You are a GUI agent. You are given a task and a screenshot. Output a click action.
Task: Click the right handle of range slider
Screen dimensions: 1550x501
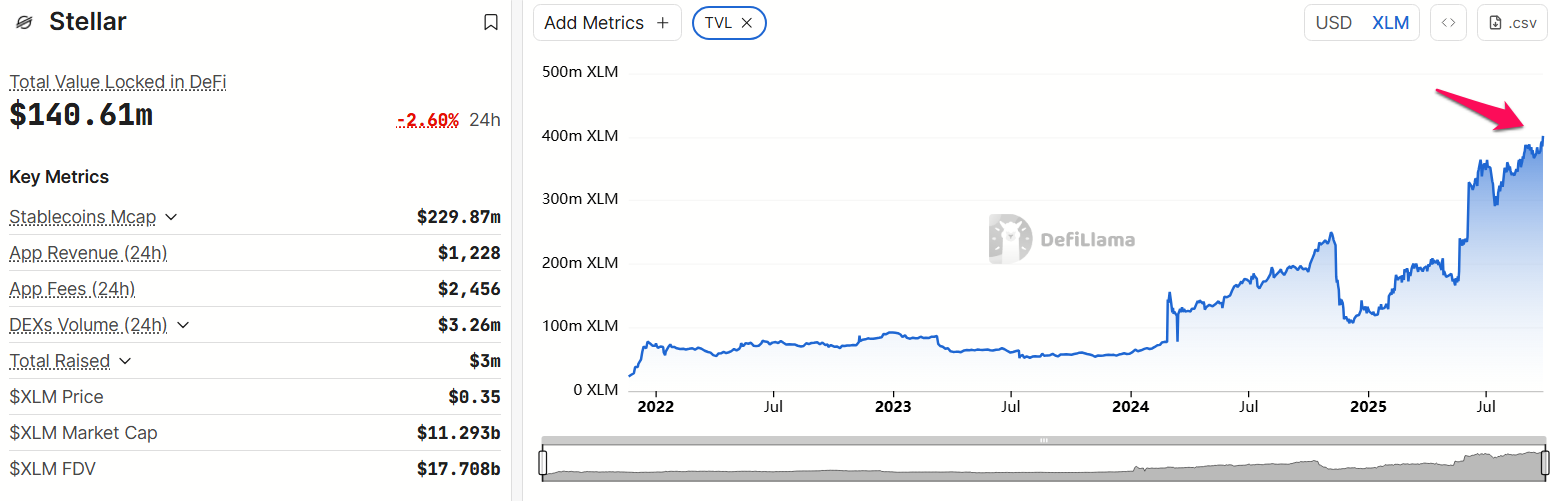(1545, 463)
